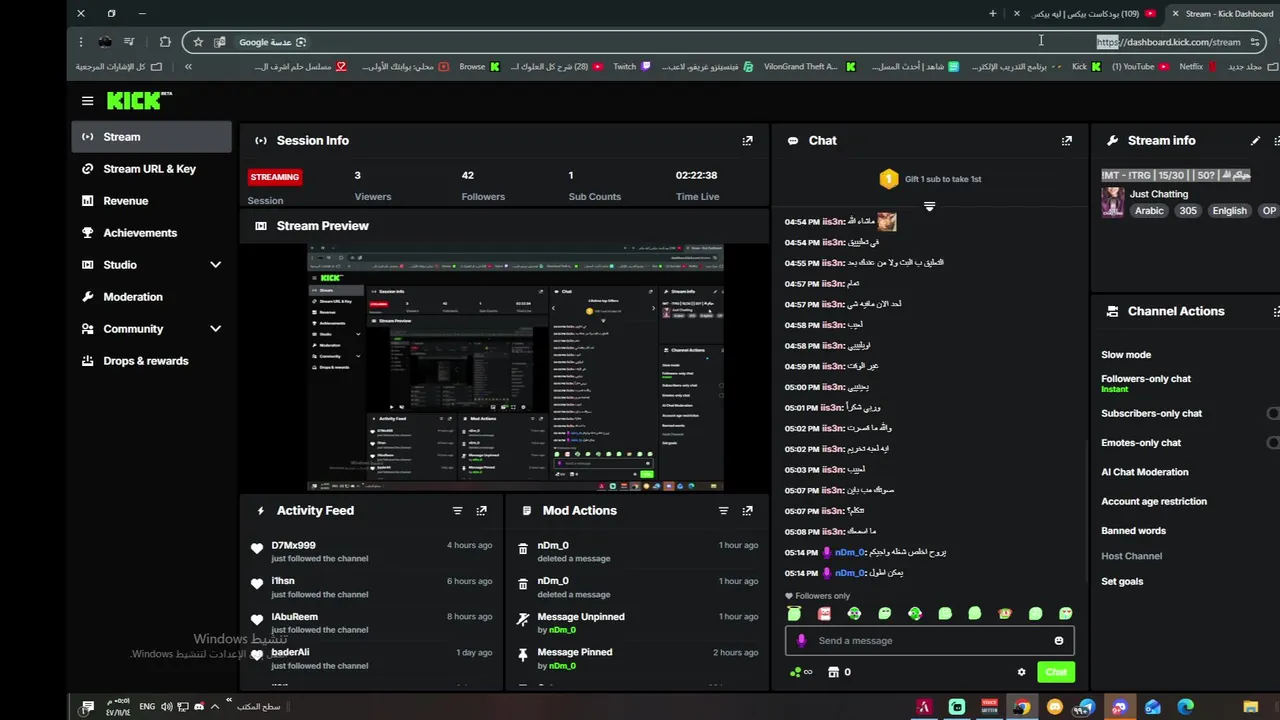Click Set goals in Channel Actions
The height and width of the screenshot is (720, 1280).
(x=1122, y=582)
